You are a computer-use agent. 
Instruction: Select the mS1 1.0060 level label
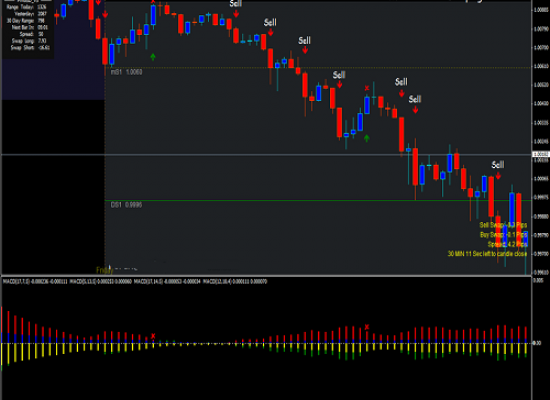pyautogui.click(x=127, y=72)
